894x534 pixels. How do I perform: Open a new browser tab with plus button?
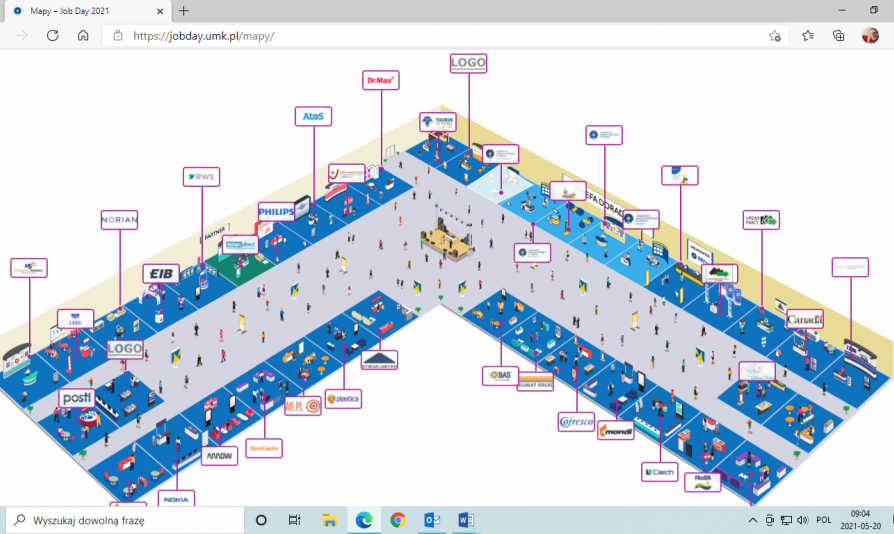click(x=183, y=10)
